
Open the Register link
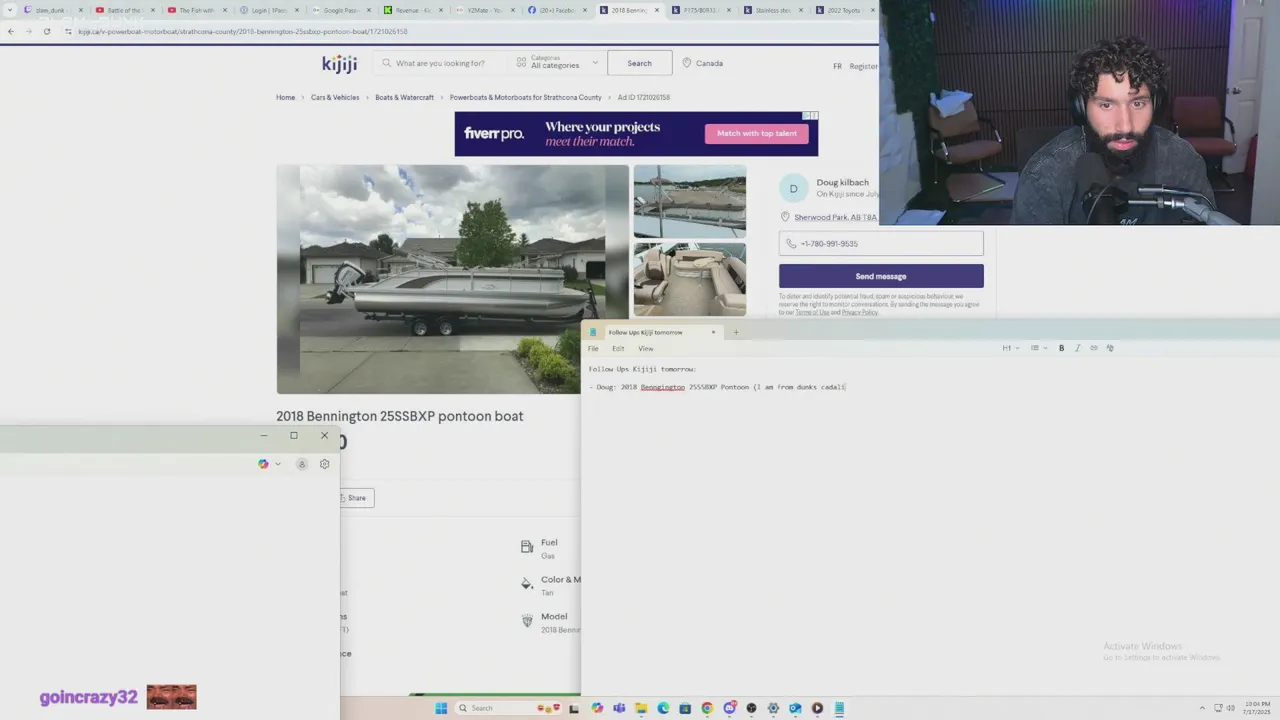coord(863,66)
